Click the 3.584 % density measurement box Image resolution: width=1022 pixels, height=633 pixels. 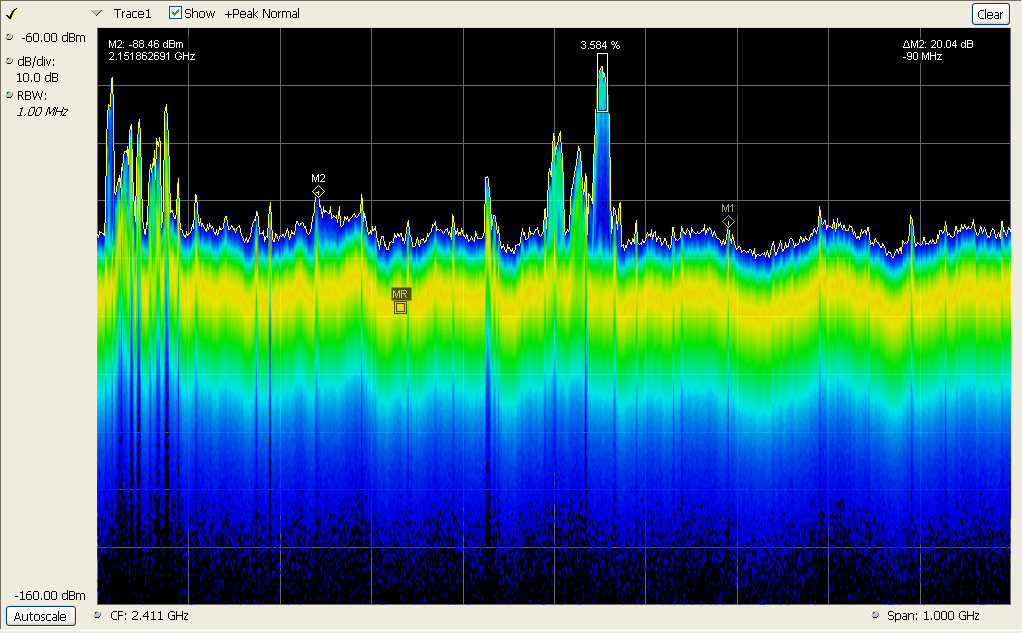click(x=602, y=82)
